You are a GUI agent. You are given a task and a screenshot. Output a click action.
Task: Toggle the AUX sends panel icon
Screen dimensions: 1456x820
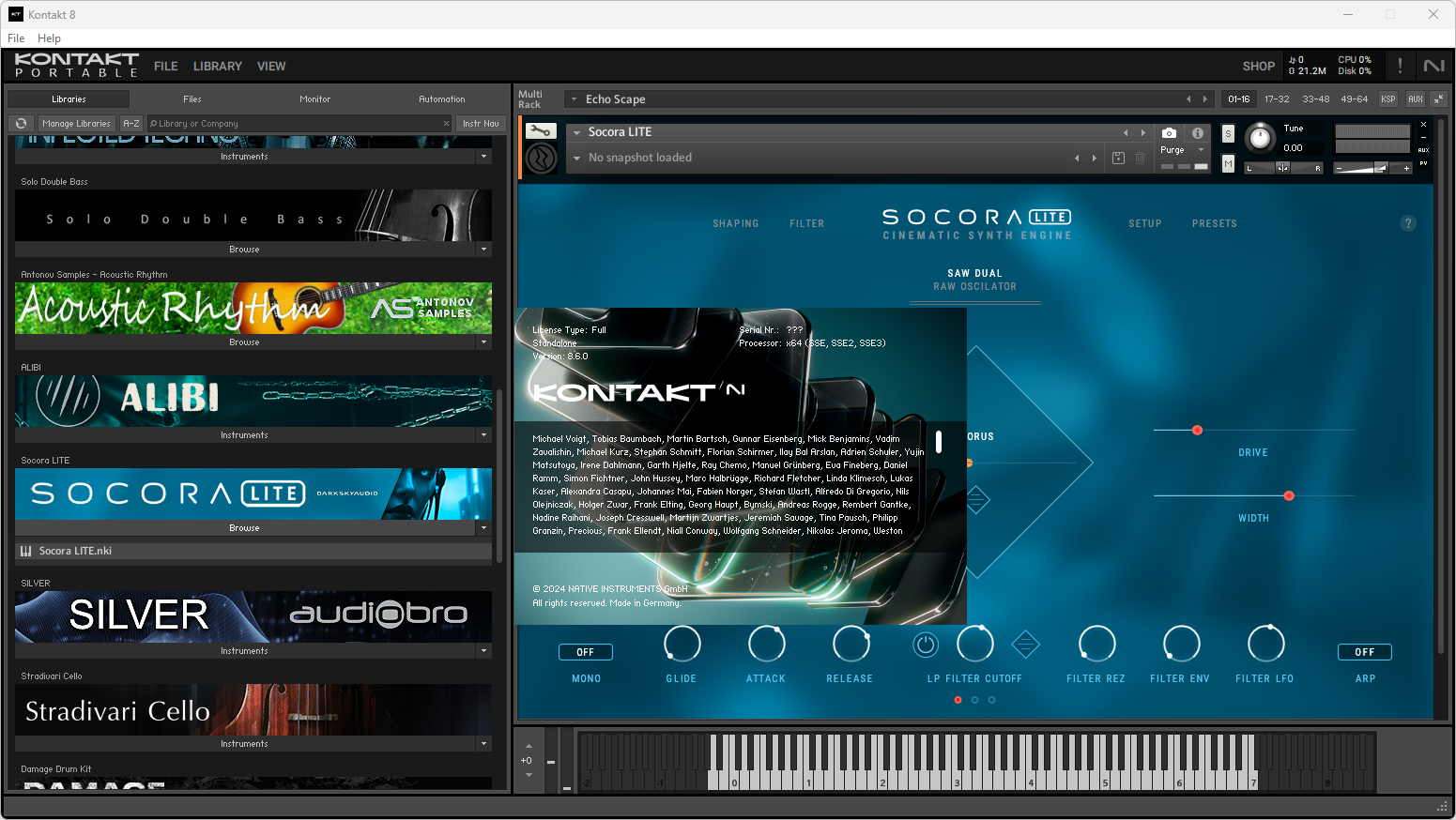coord(1416,99)
